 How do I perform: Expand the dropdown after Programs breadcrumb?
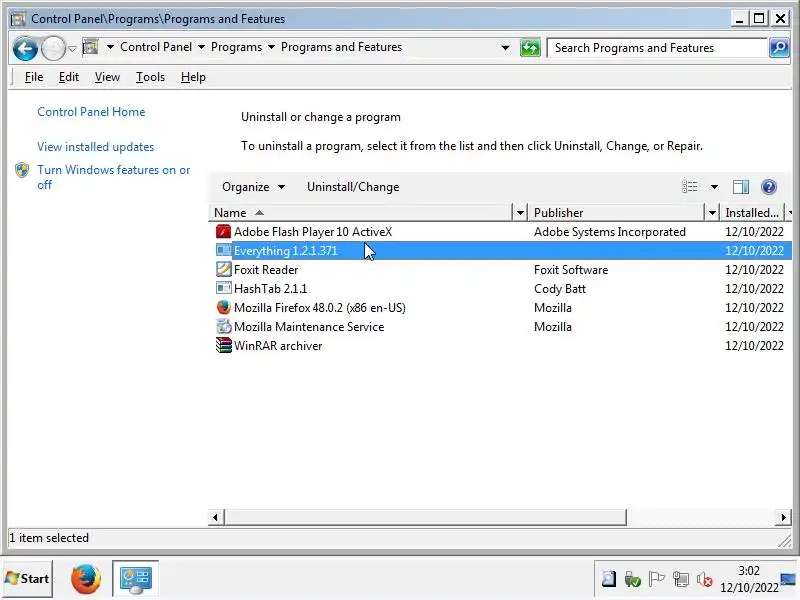click(271, 47)
